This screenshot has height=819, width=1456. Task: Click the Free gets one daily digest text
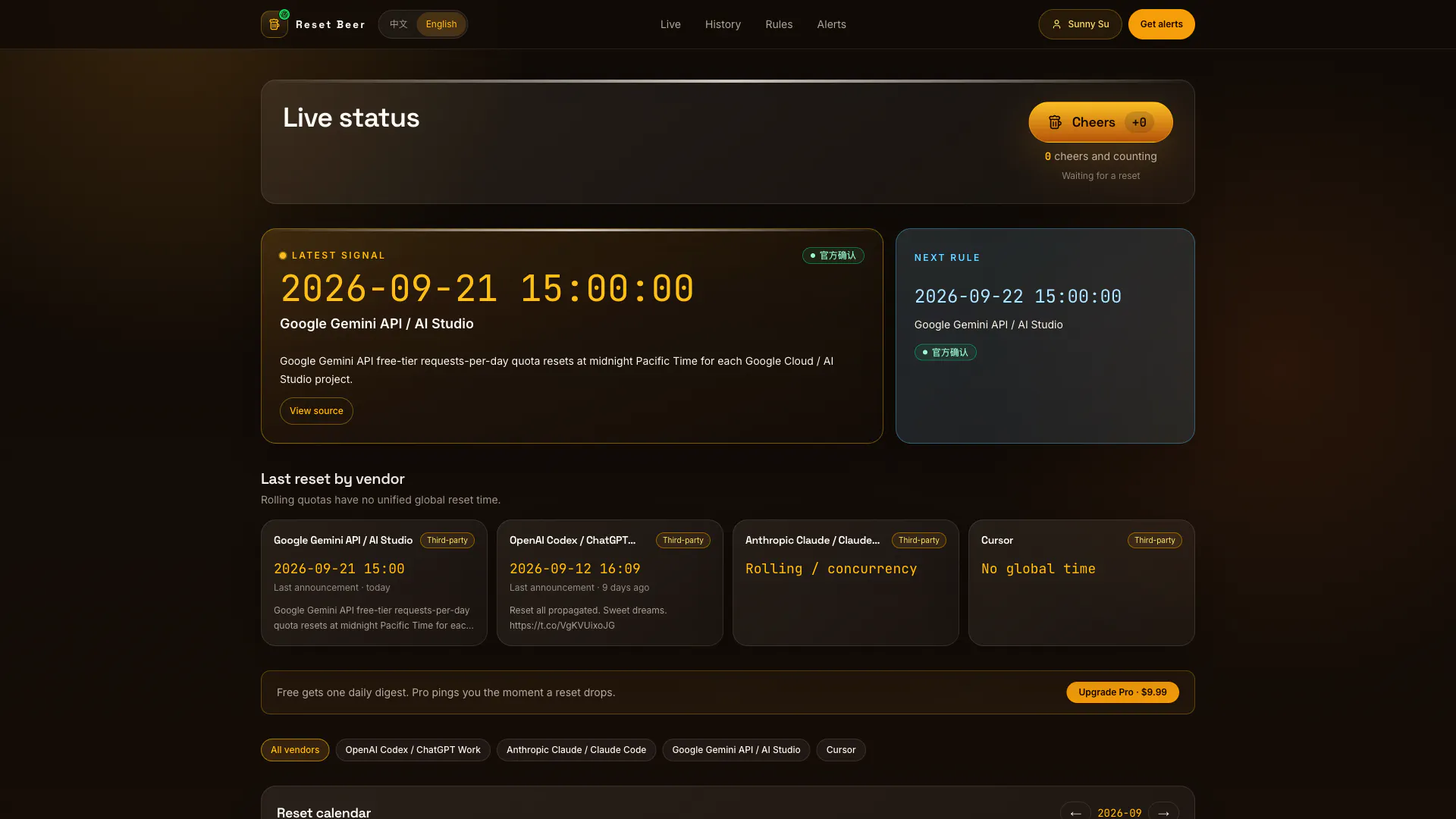(x=446, y=692)
